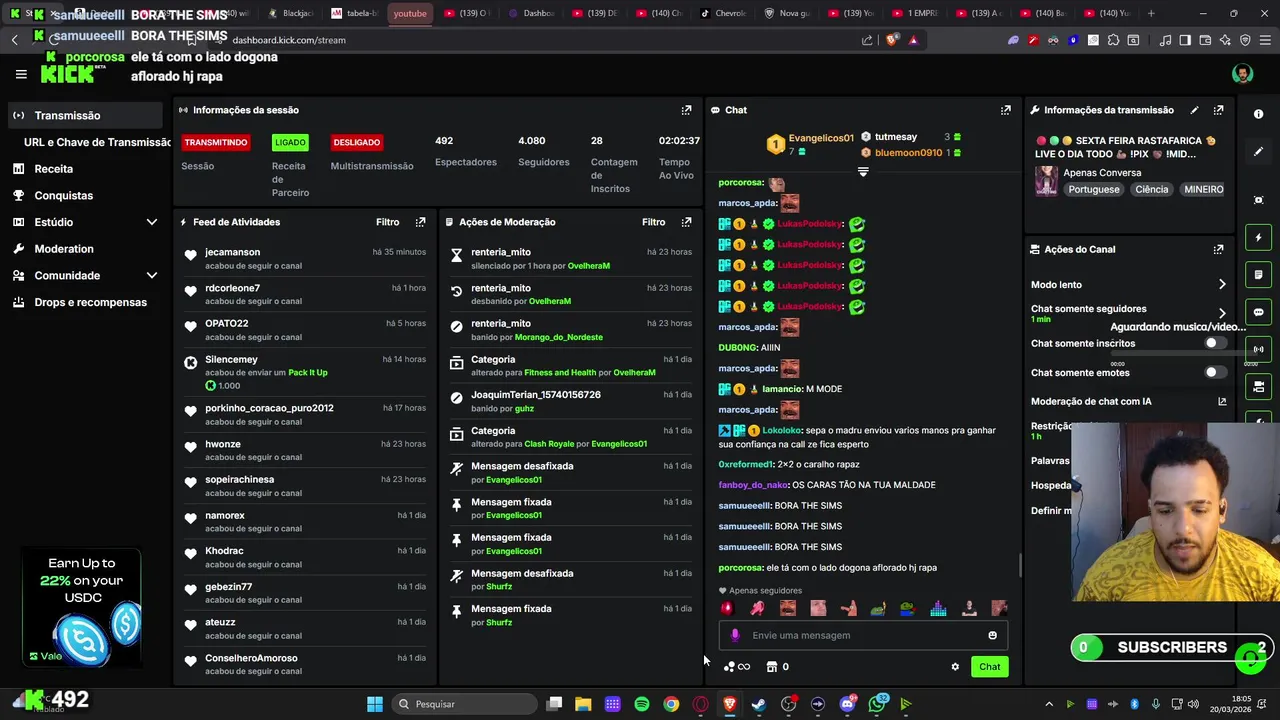Click the 492 Espectadores count

[x=444, y=141]
